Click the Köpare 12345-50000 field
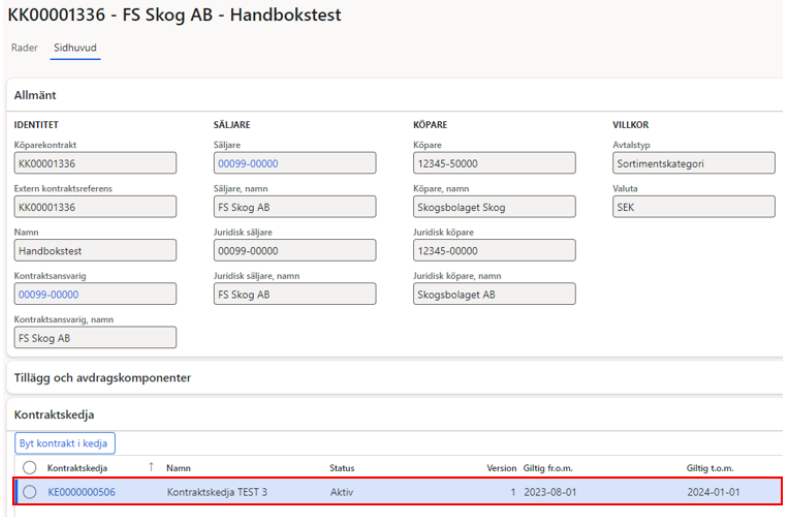Screen dimensions: 793x517 [x=494, y=164]
